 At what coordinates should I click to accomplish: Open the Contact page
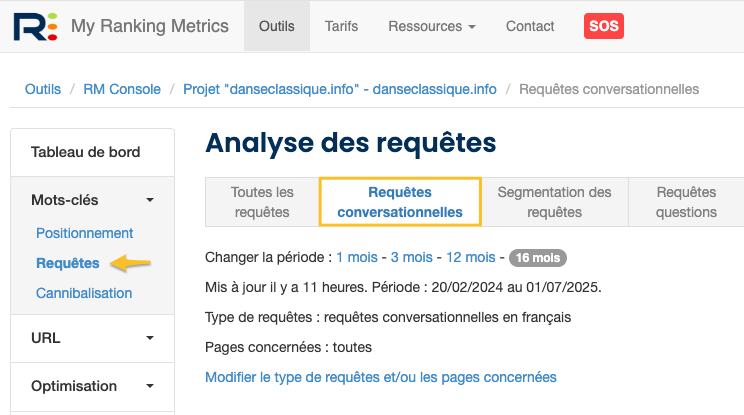point(530,26)
